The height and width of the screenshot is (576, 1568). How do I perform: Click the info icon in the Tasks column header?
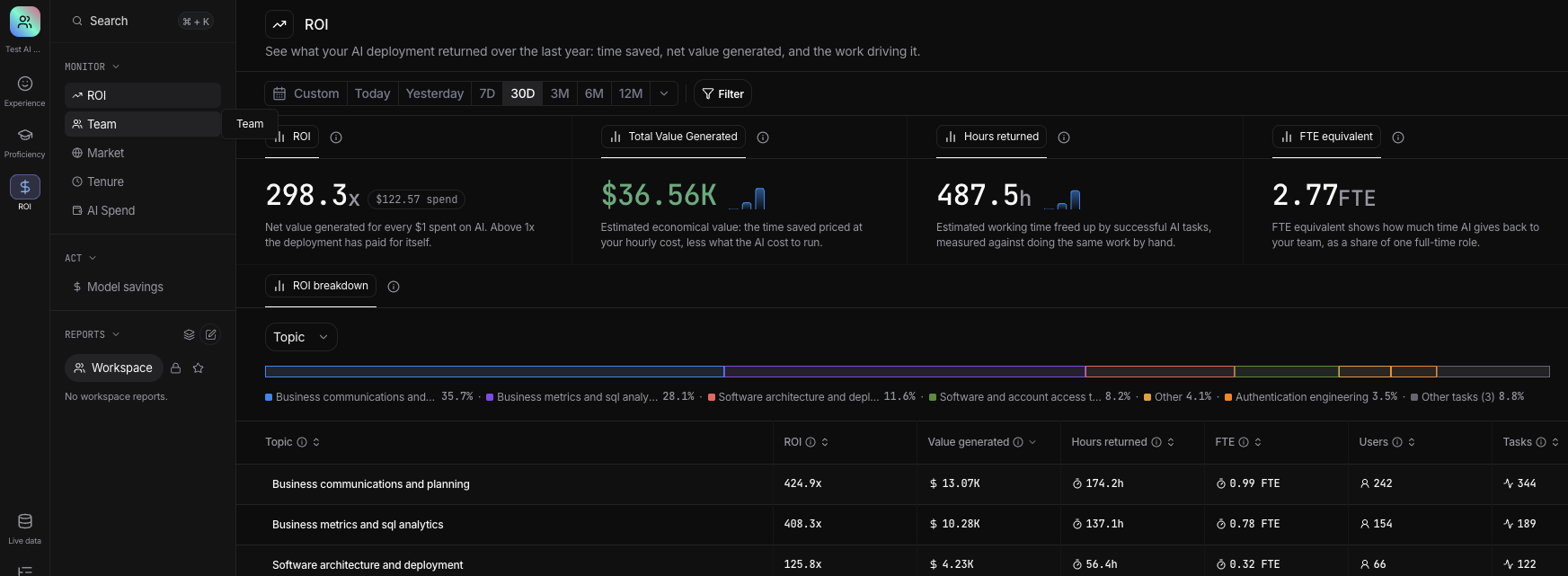1541,442
